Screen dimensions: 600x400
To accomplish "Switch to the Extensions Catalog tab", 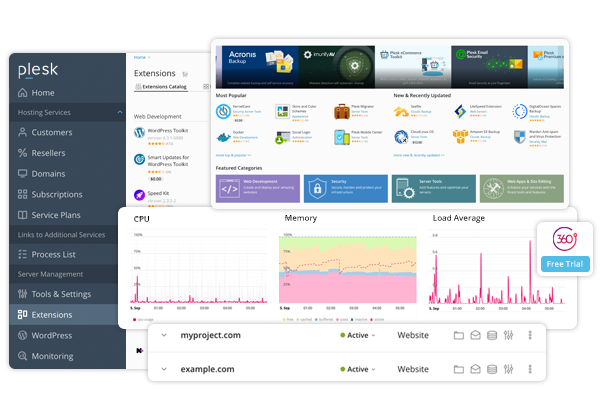I will click(x=166, y=88).
